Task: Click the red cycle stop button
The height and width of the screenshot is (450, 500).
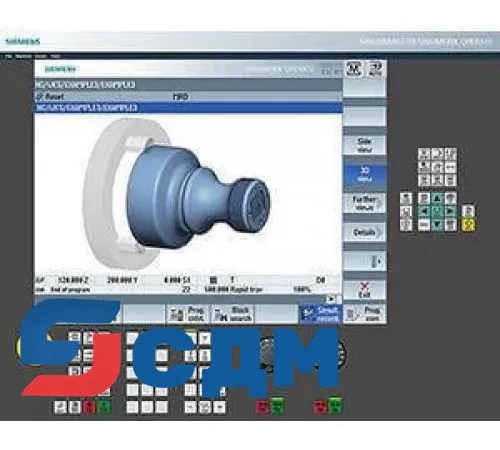Action: tap(89, 407)
